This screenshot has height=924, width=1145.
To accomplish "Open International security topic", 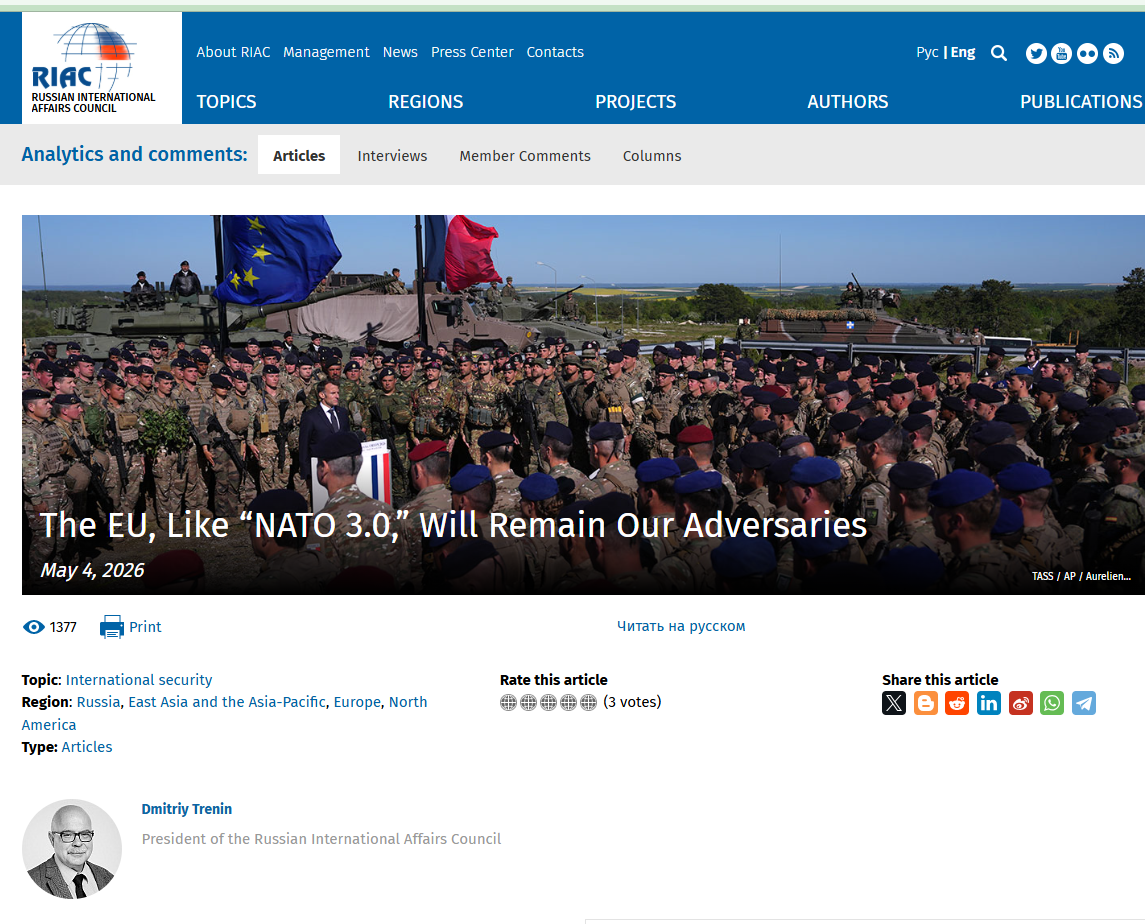I will (139, 680).
